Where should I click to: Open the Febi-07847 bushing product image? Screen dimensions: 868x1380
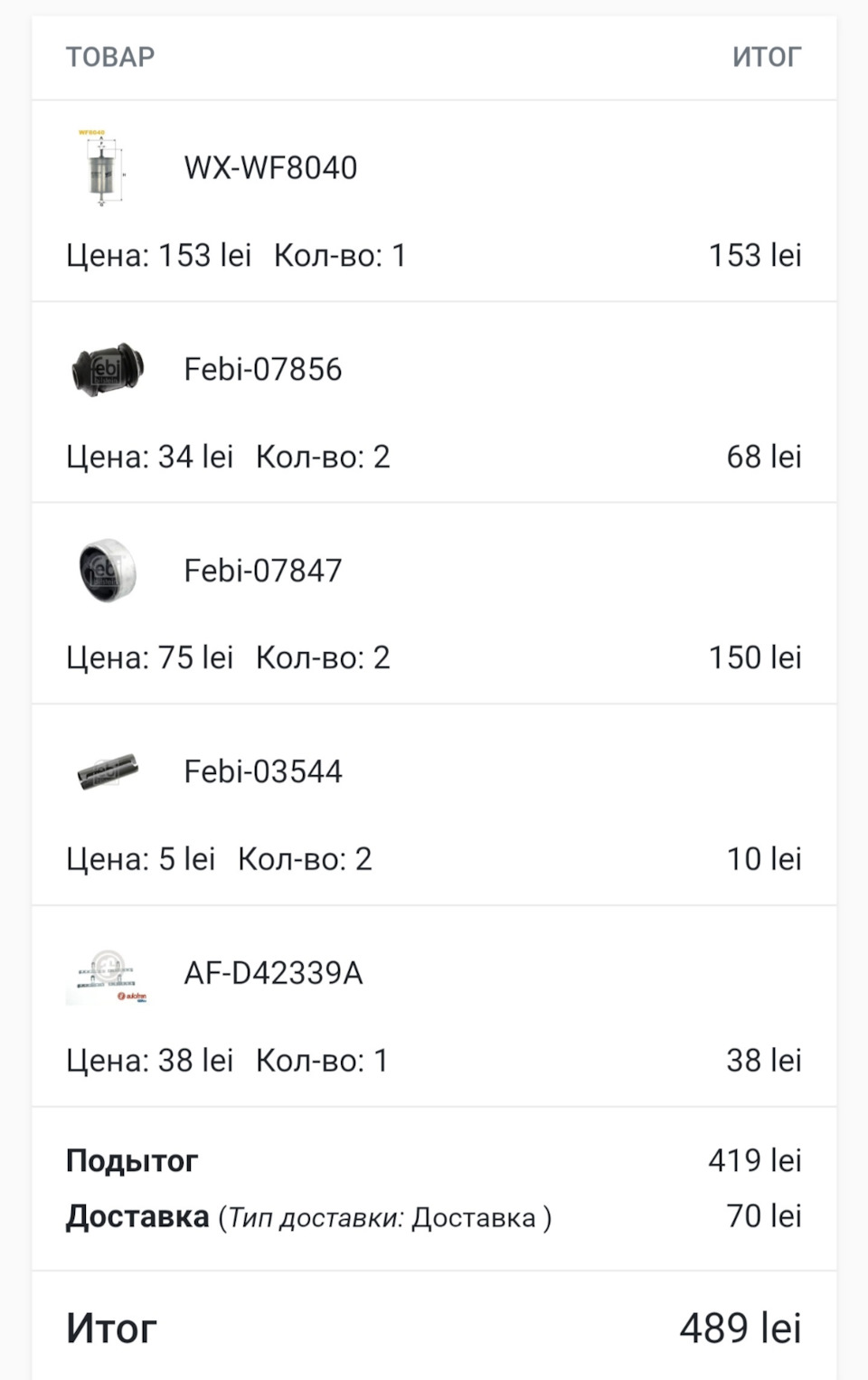[108, 571]
